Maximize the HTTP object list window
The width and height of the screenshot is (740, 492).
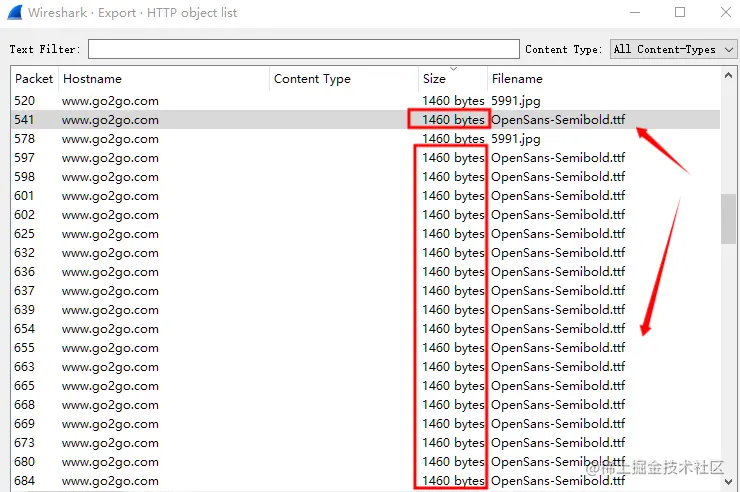click(680, 12)
